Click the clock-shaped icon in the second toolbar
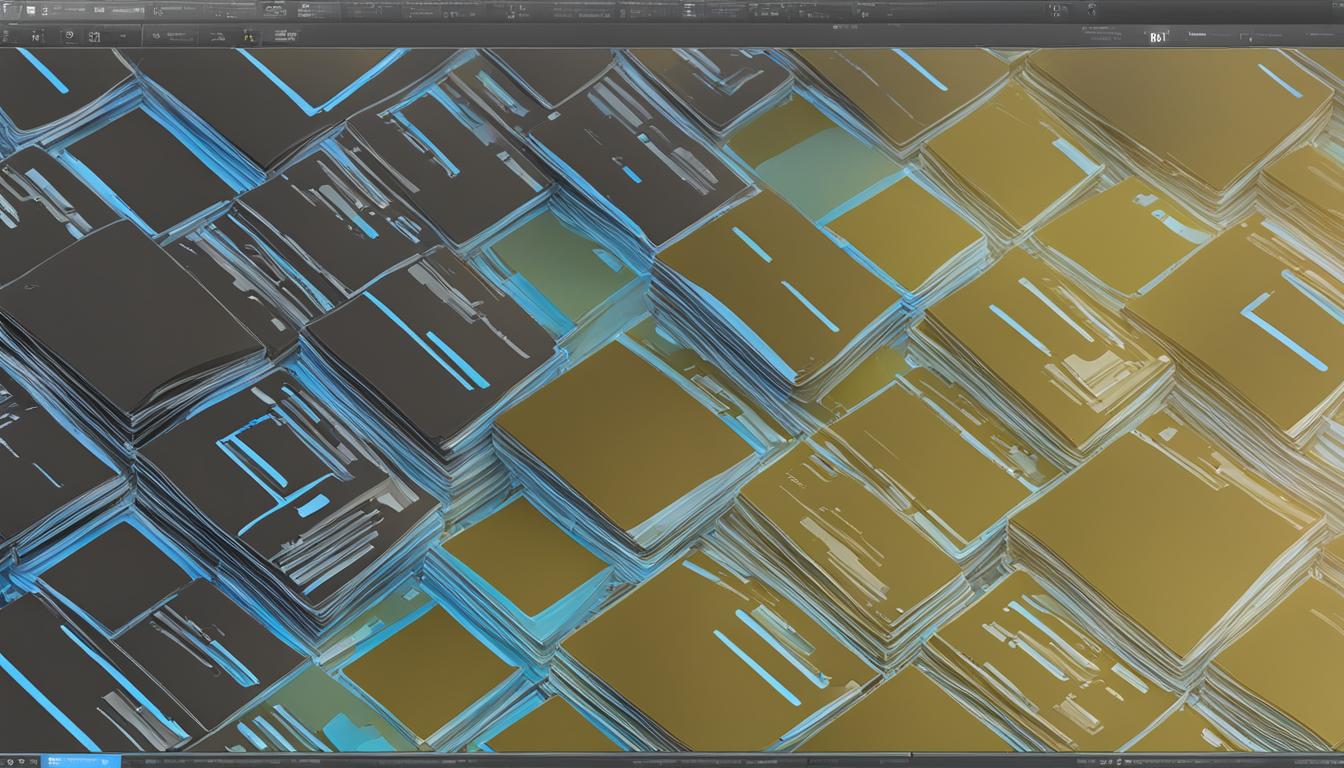The height and width of the screenshot is (768, 1344). click(68, 36)
